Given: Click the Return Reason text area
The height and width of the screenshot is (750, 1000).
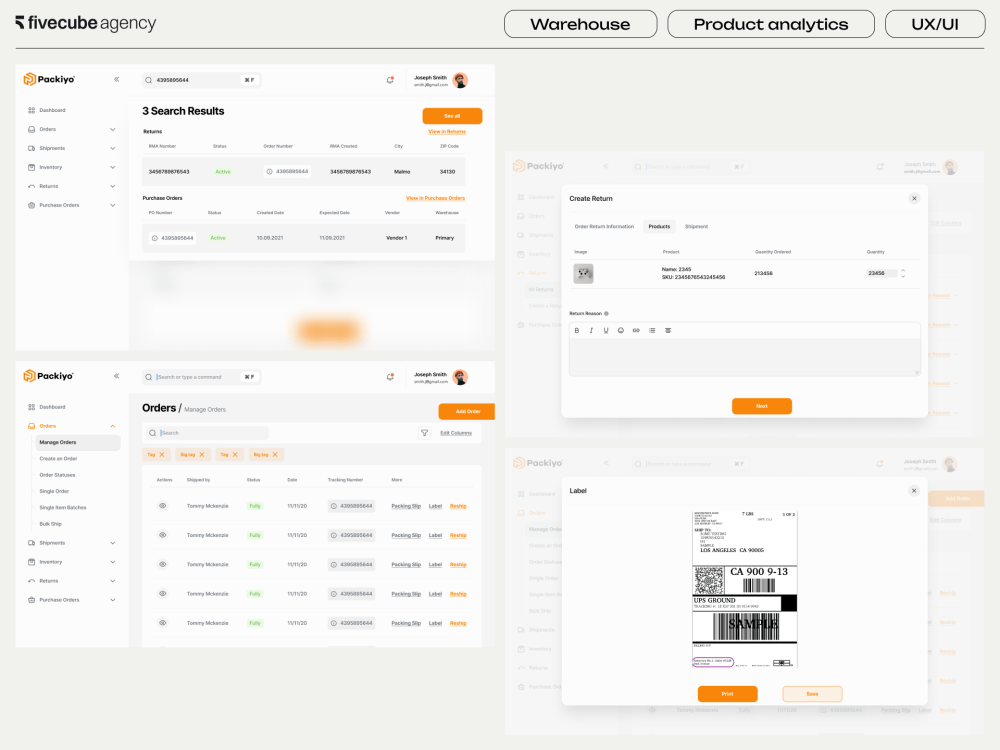Looking at the screenshot, I should point(744,357).
